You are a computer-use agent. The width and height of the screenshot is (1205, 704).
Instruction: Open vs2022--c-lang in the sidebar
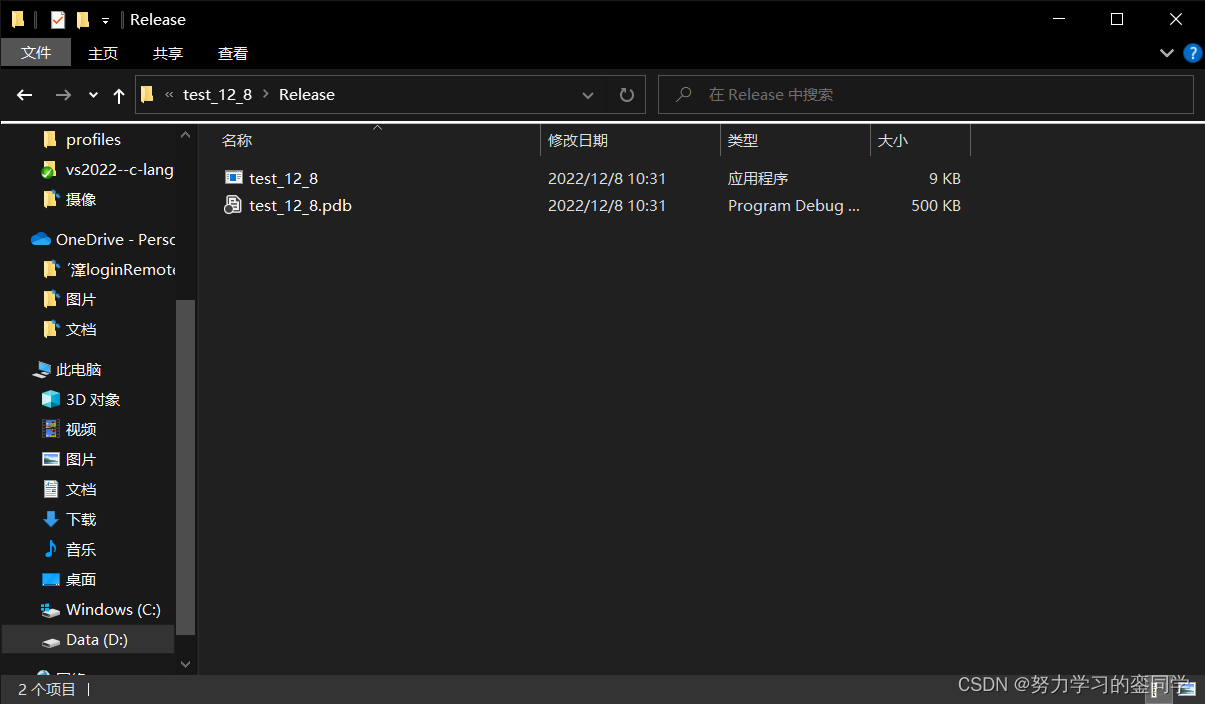(x=120, y=170)
